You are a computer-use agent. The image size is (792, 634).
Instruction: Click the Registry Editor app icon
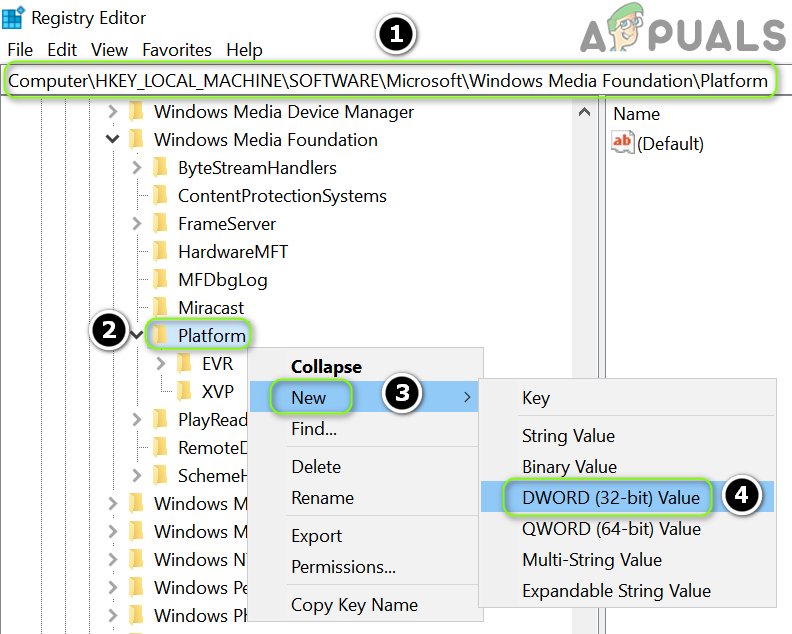click(x=14, y=17)
